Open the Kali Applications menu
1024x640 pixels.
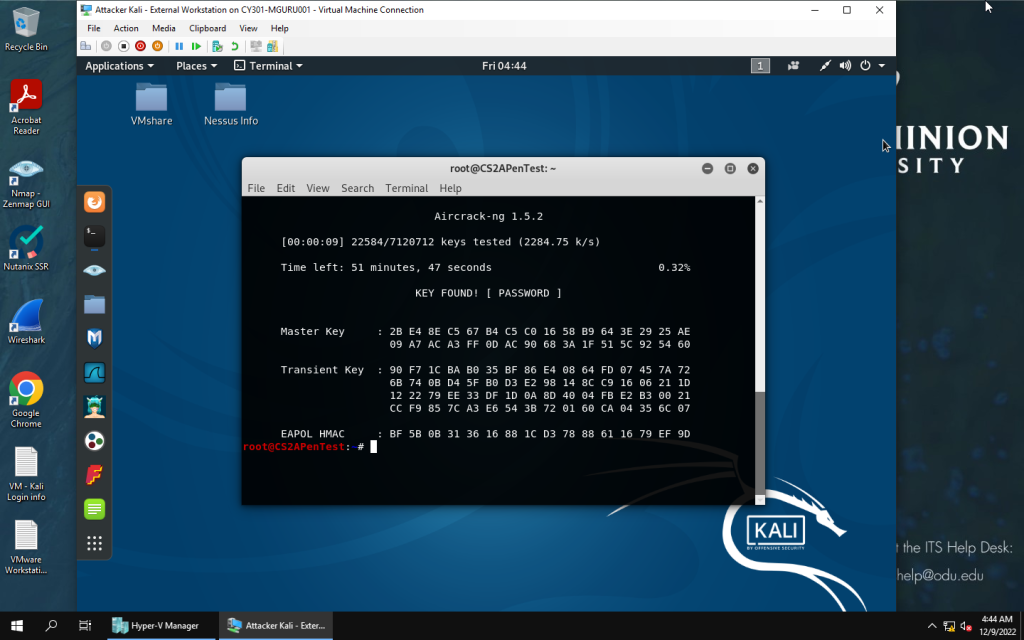[x=120, y=66]
